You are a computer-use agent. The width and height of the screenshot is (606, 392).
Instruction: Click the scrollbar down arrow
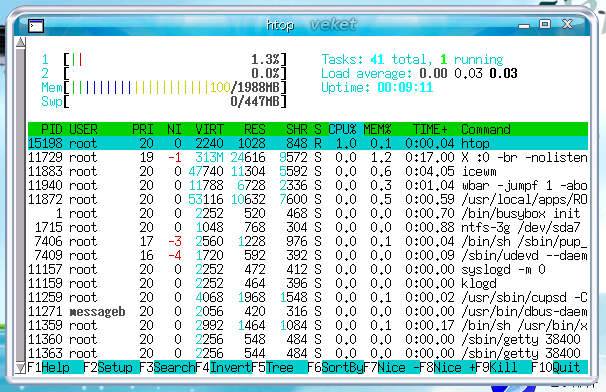pos(21,368)
